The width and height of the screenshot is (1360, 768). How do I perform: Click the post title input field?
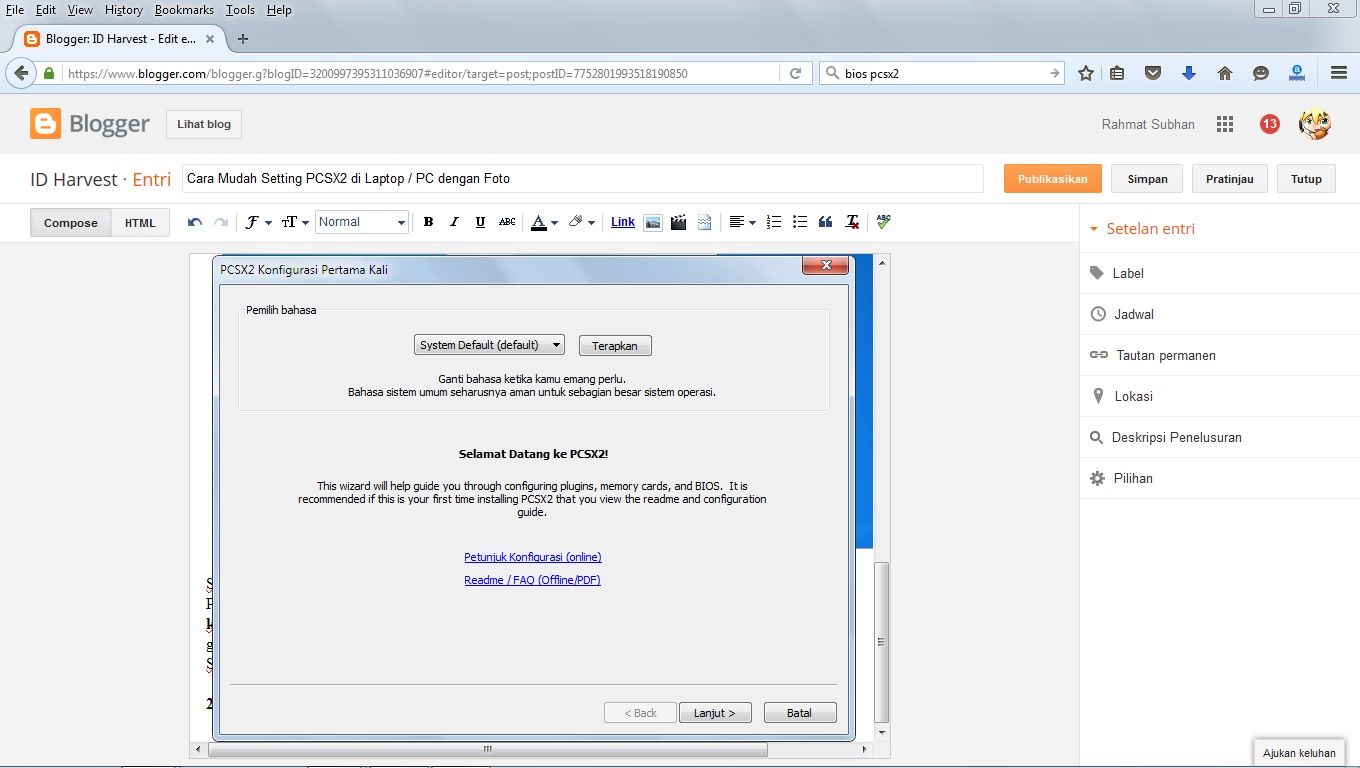point(582,179)
